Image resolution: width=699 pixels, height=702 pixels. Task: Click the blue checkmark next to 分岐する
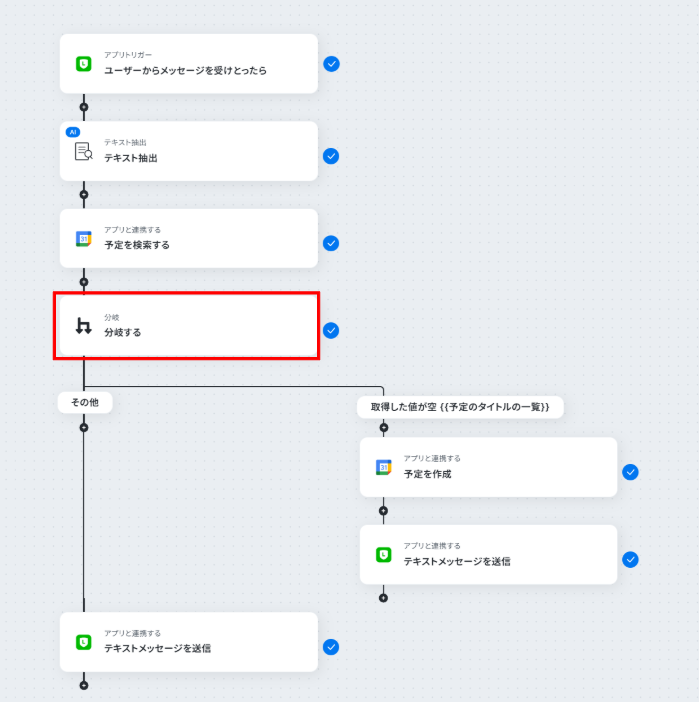(331, 330)
